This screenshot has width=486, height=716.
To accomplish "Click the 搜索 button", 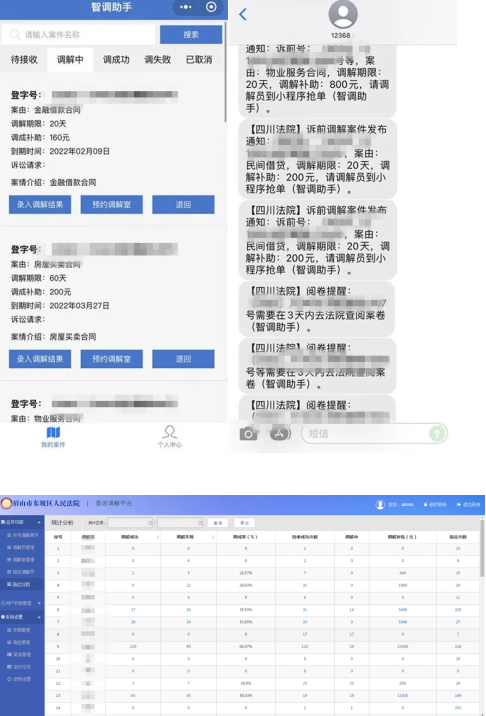I will click(191, 35).
